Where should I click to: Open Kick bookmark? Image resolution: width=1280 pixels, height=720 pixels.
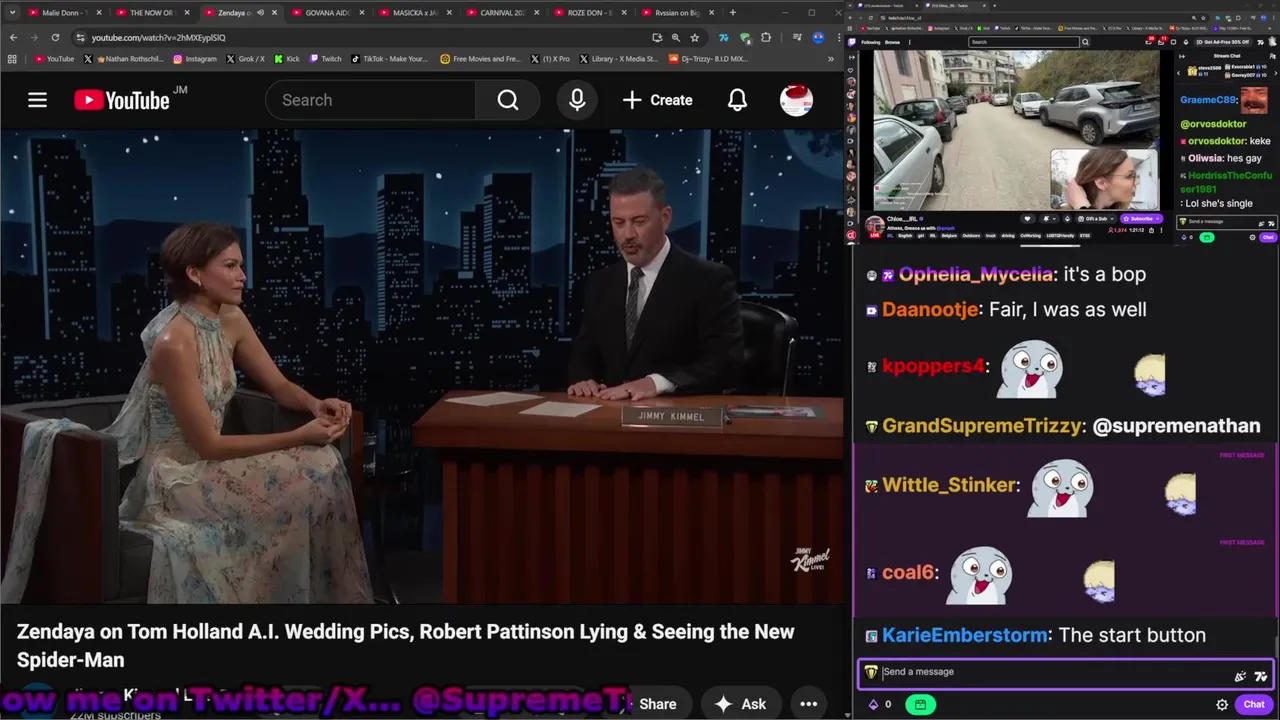click(286, 59)
